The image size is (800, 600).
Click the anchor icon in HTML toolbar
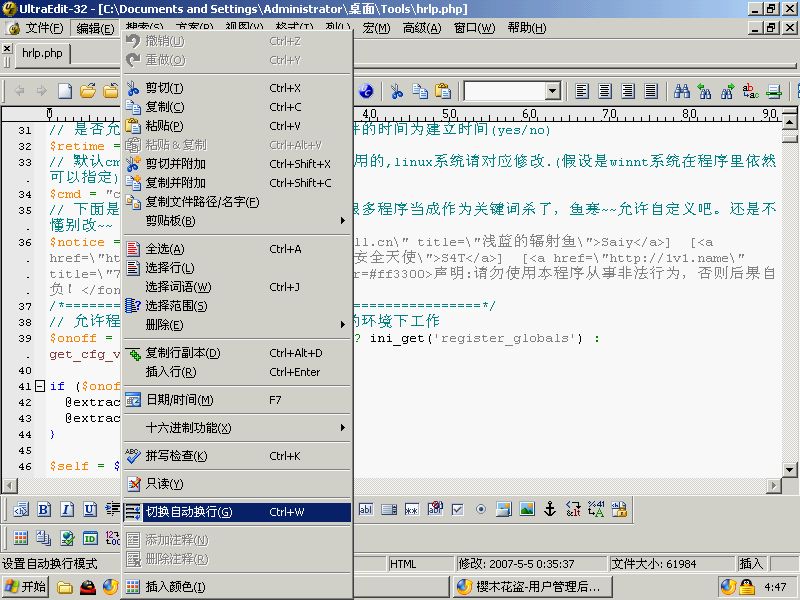coord(548,509)
